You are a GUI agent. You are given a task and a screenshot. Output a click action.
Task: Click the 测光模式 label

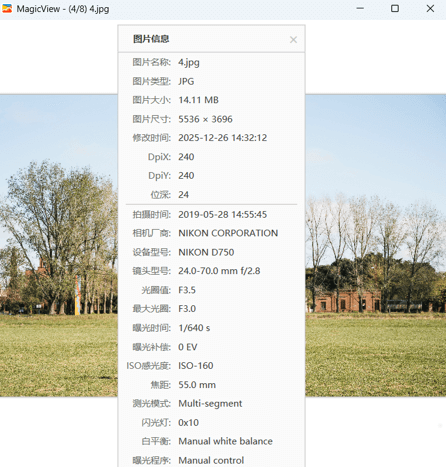152,404
